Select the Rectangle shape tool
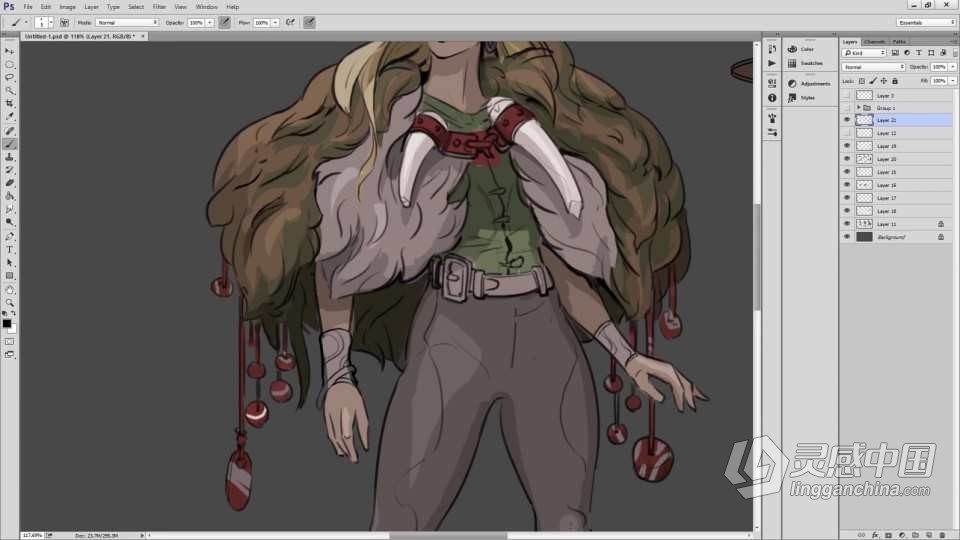The width and height of the screenshot is (960, 540). (x=9, y=276)
